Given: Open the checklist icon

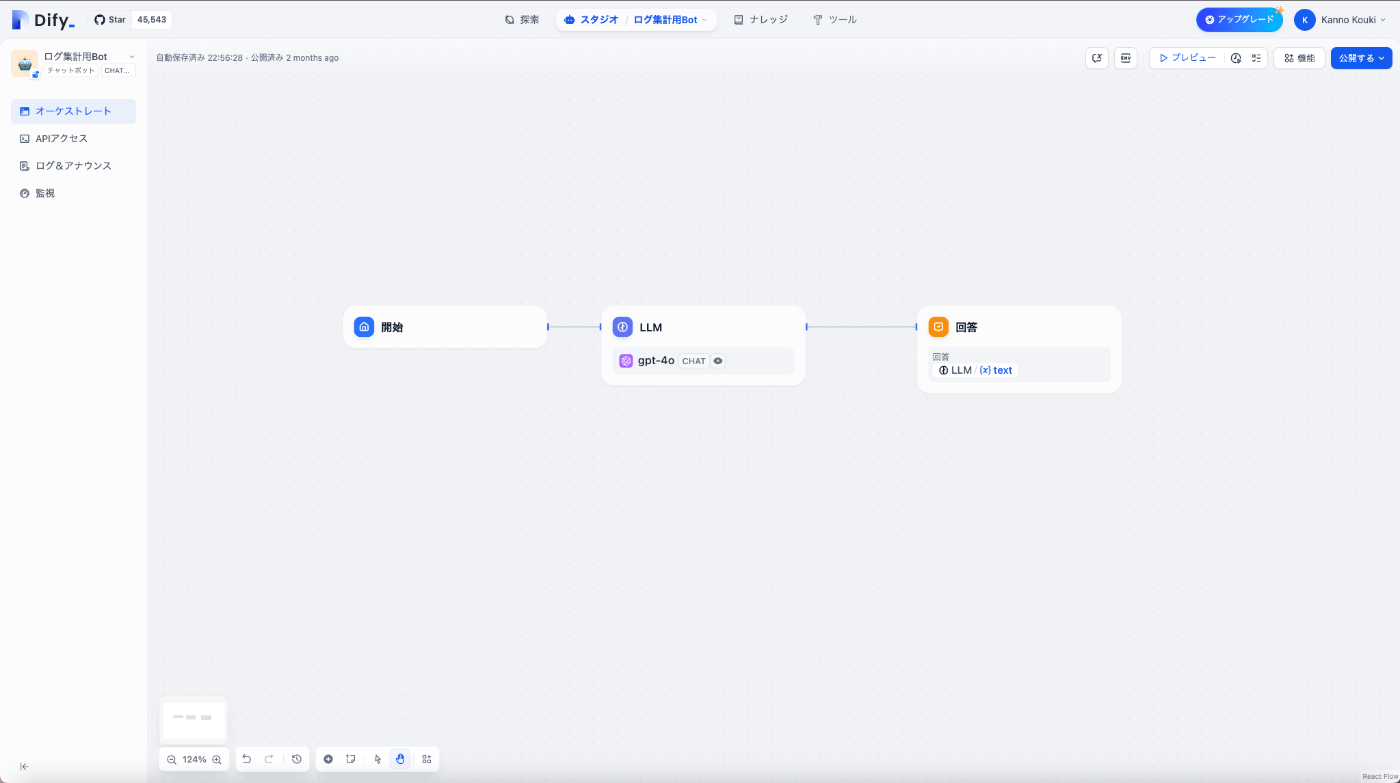Looking at the screenshot, I should tap(1256, 58).
